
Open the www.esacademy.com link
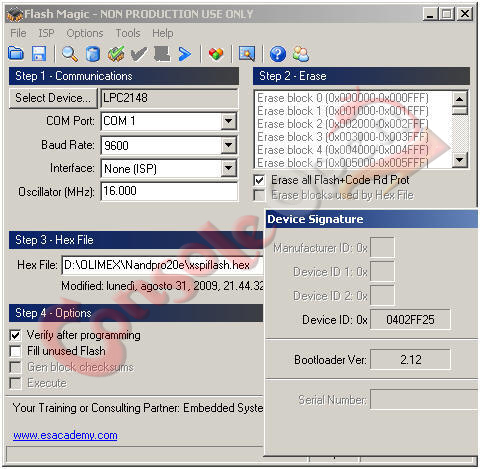coord(65,435)
